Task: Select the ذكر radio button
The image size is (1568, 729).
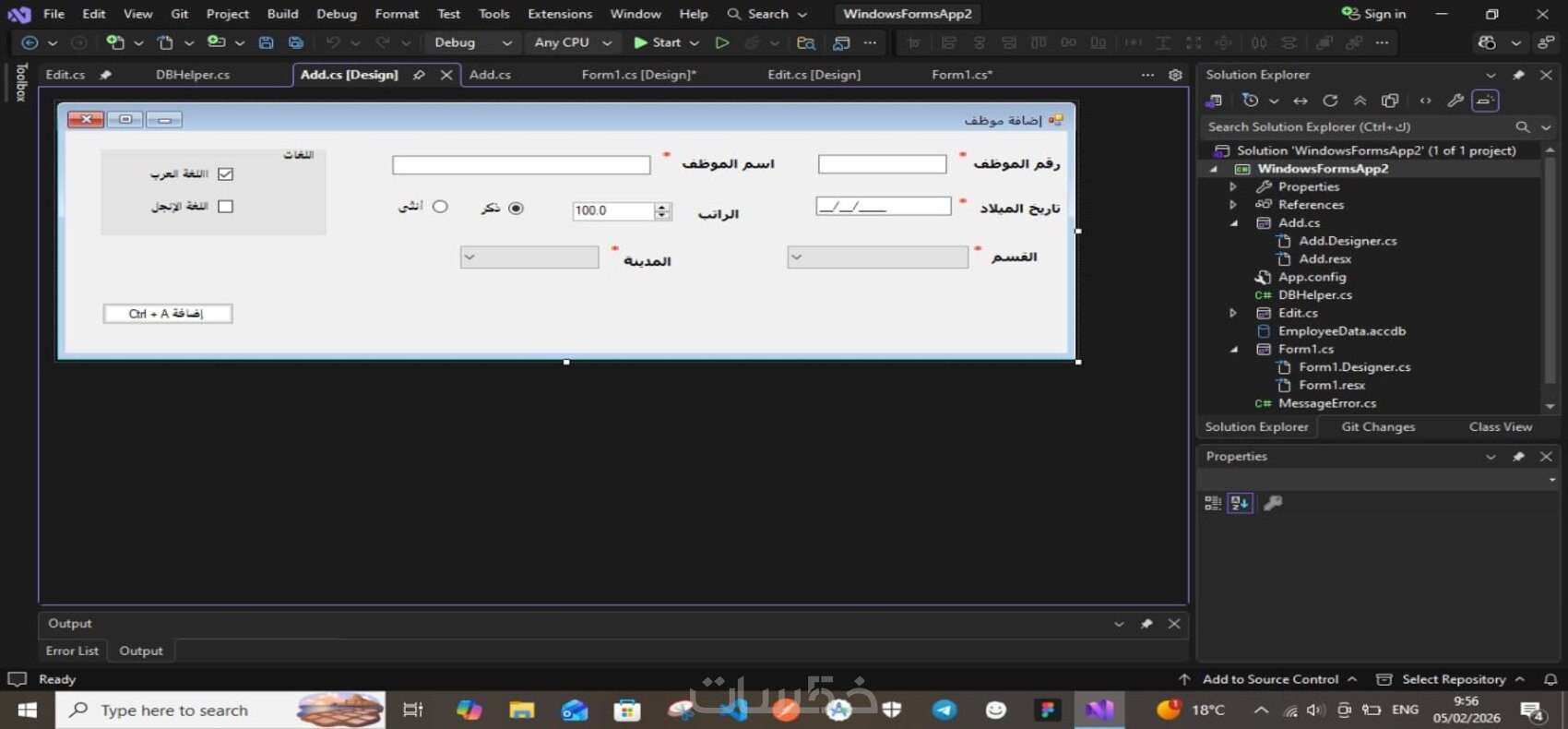Action: pos(516,209)
